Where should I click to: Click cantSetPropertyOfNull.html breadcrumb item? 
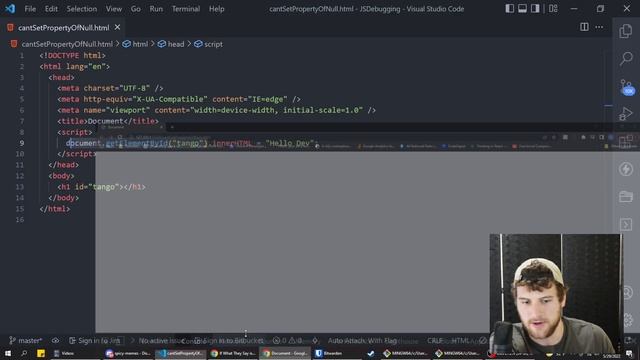click(x=67, y=44)
